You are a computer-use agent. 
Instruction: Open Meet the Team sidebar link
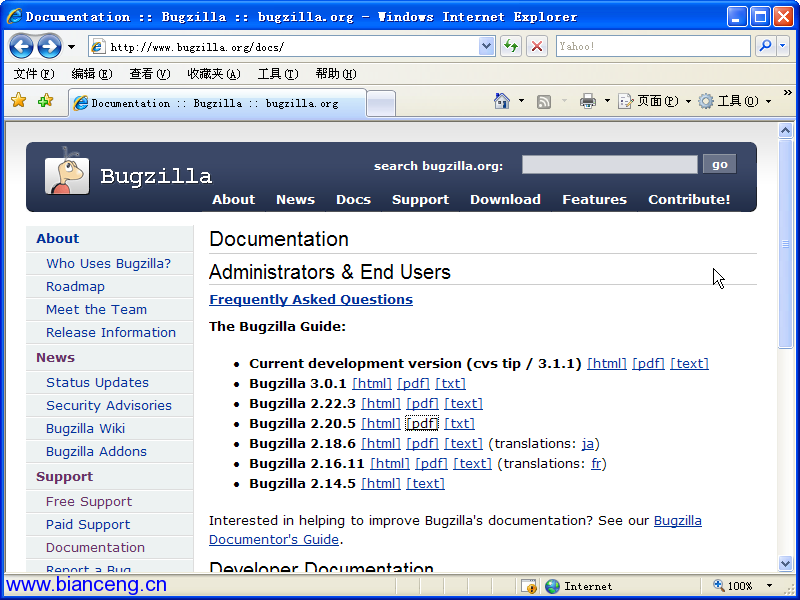(x=96, y=310)
